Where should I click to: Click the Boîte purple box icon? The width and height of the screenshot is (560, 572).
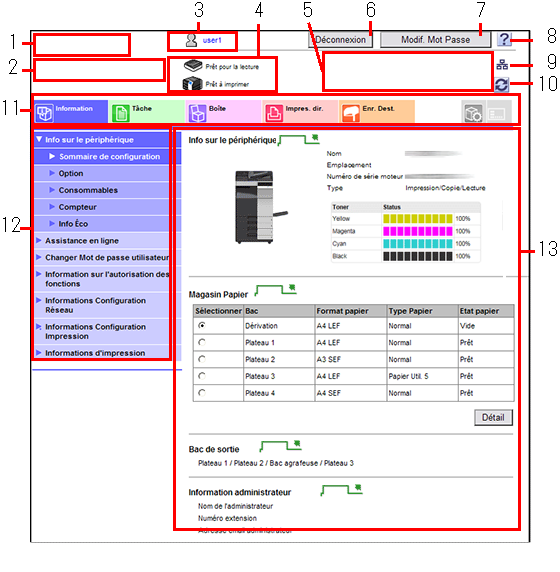[197, 113]
